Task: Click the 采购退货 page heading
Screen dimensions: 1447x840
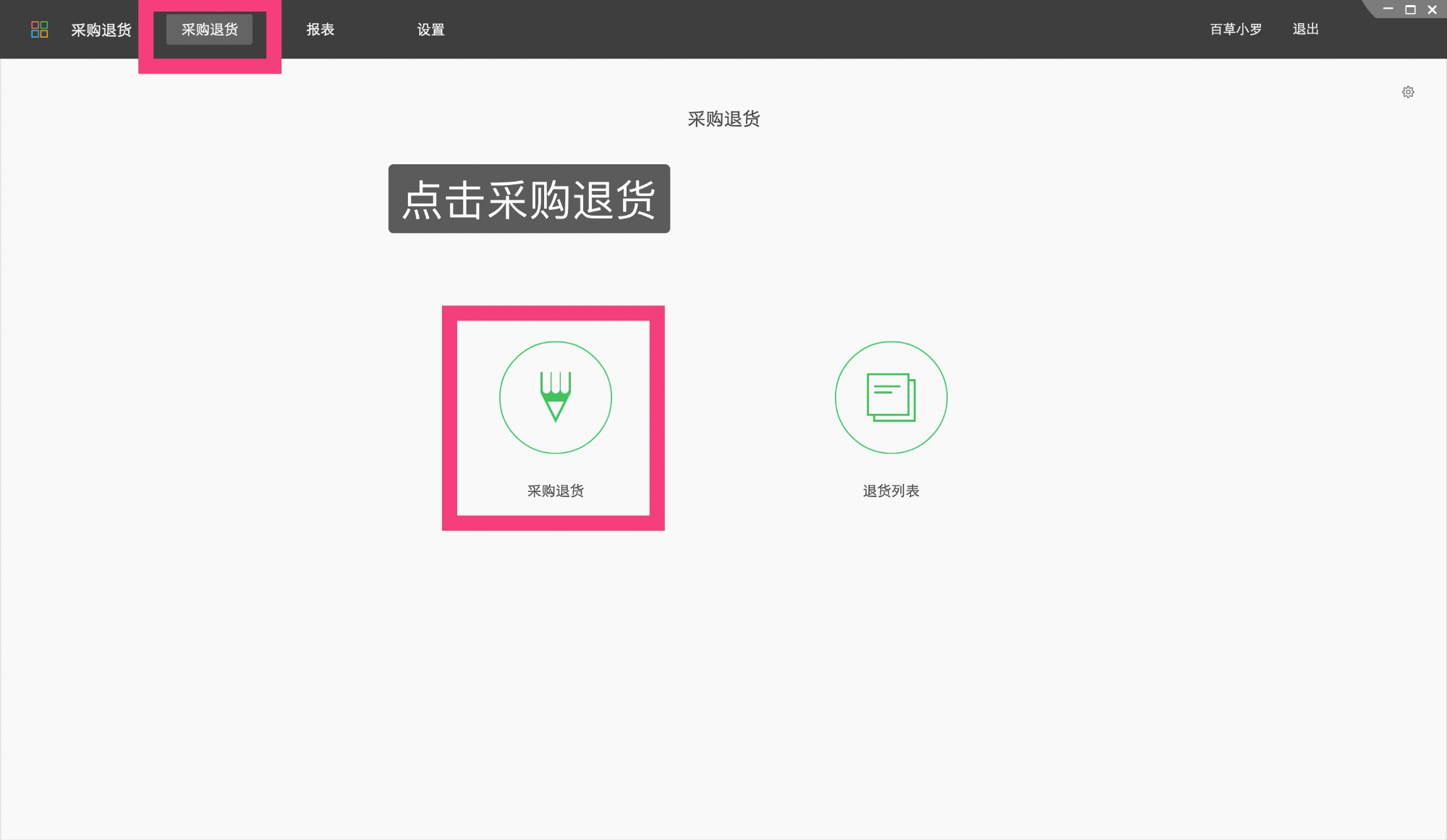Action: coord(723,119)
